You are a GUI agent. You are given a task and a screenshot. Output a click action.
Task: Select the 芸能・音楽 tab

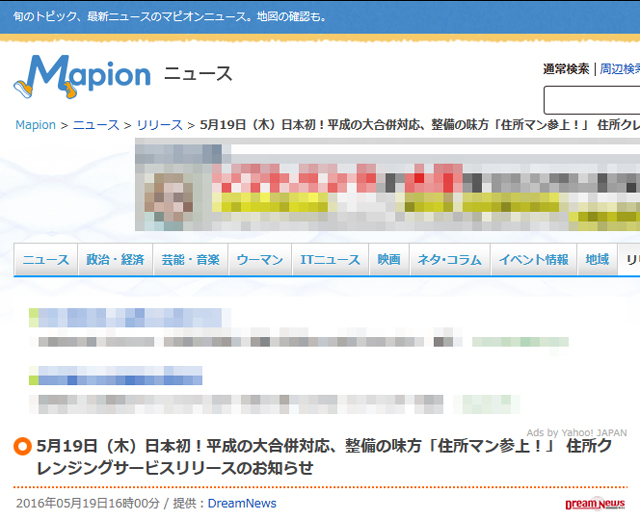click(x=190, y=260)
